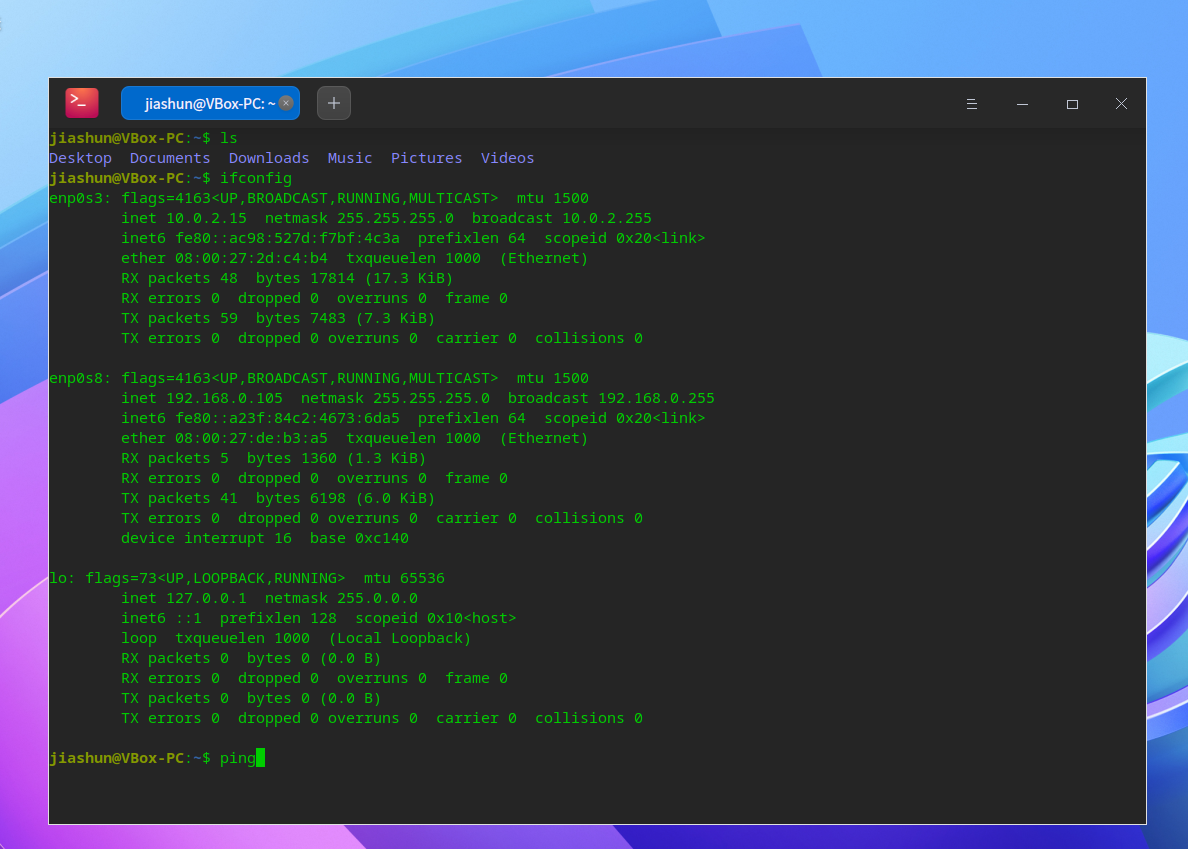
Task: Close the terminal window
Action: click(1121, 104)
